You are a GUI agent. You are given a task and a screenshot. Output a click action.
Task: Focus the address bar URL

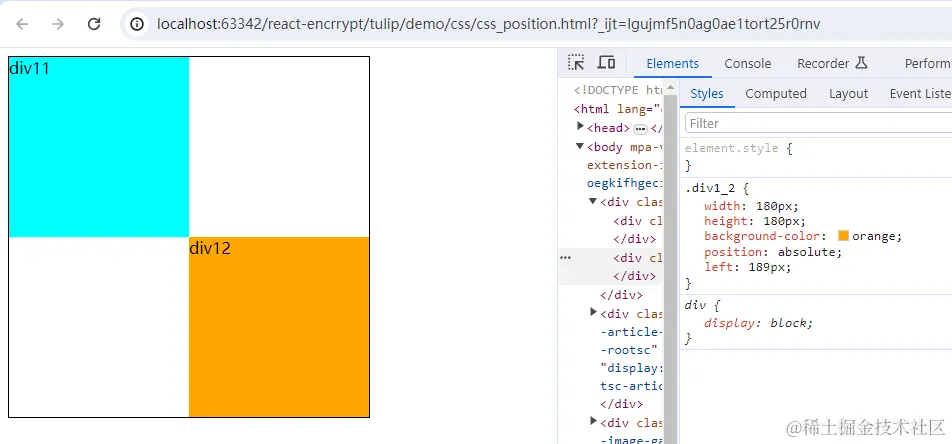tap(489, 24)
